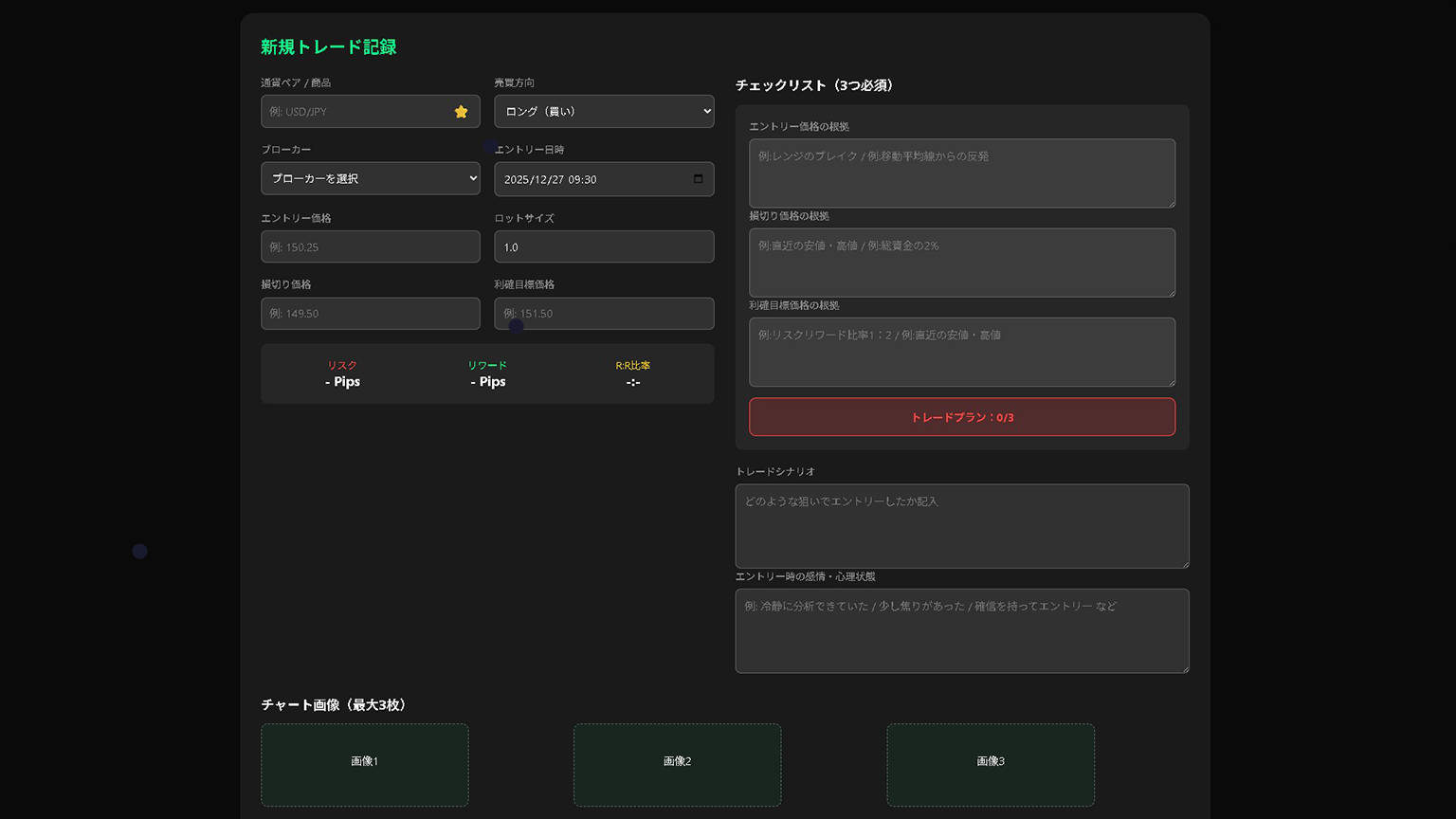Focus the 損切り価格の根拠 text area
This screenshot has width=1456, height=819.
click(x=961, y=263)
